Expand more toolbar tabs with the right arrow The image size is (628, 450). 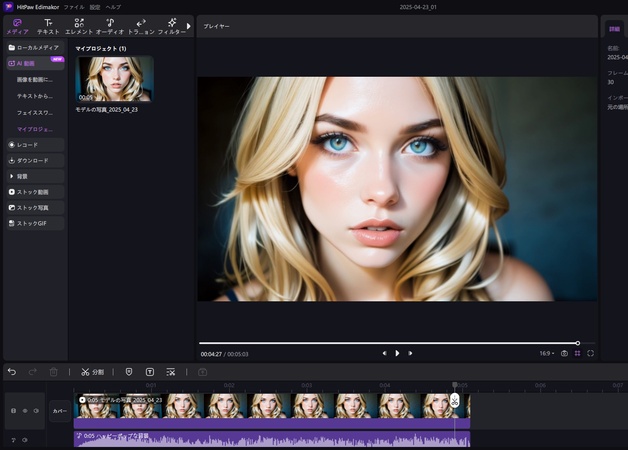tap(189, 26)
